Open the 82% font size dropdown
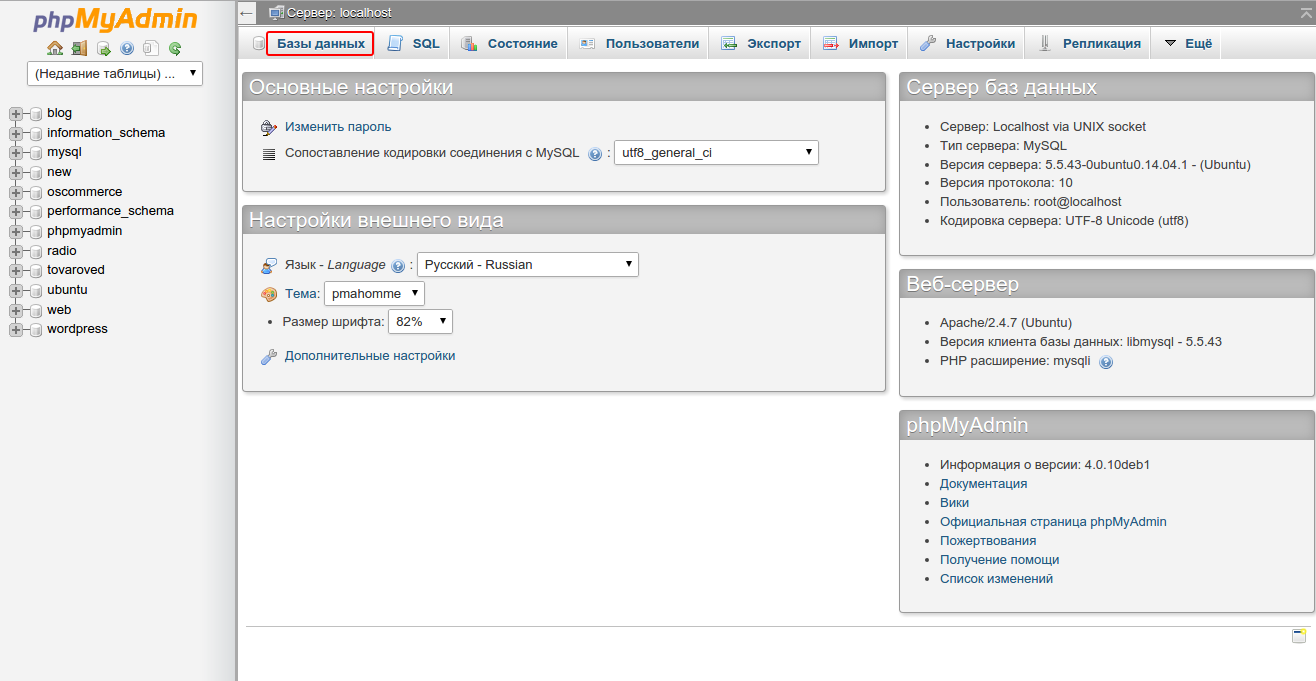 pyautogui.click(x=421, y=322)
